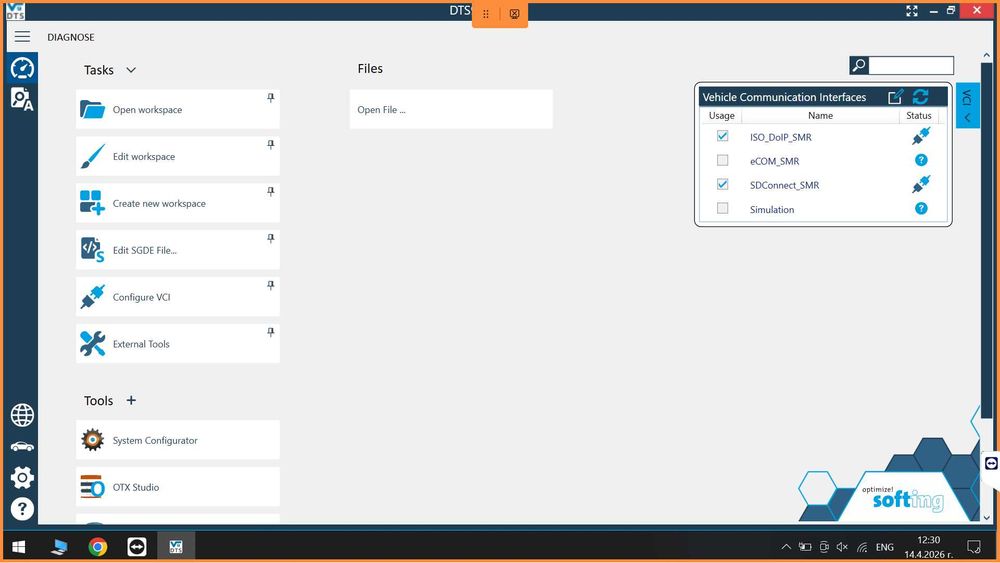Click the vertical scrollbar down arrow
1000x563 pixels.
pyautogui.click(x=987, y=517)
